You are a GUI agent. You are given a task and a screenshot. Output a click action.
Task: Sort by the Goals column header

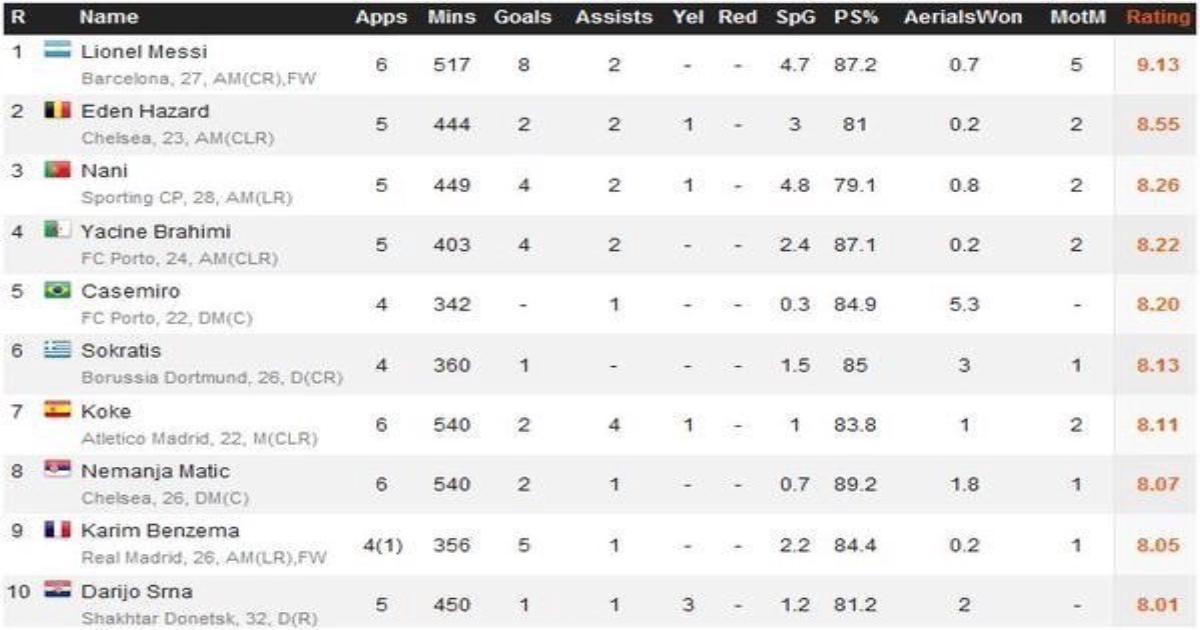pos(523,17)
